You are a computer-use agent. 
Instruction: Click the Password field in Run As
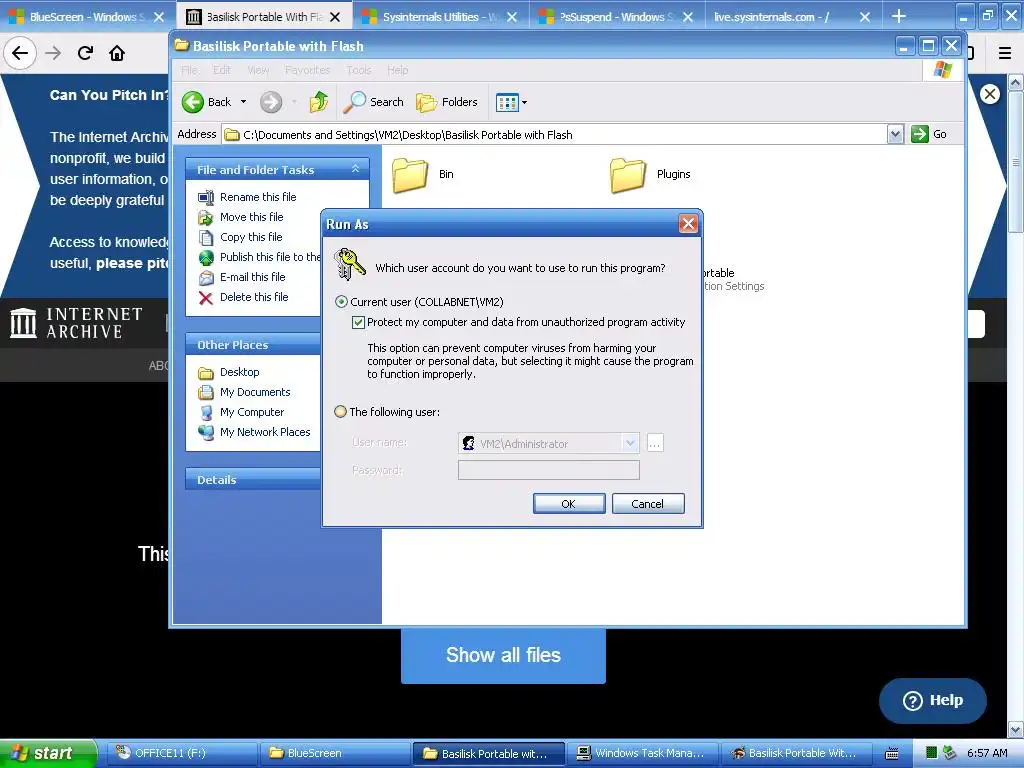pos(549,470)
